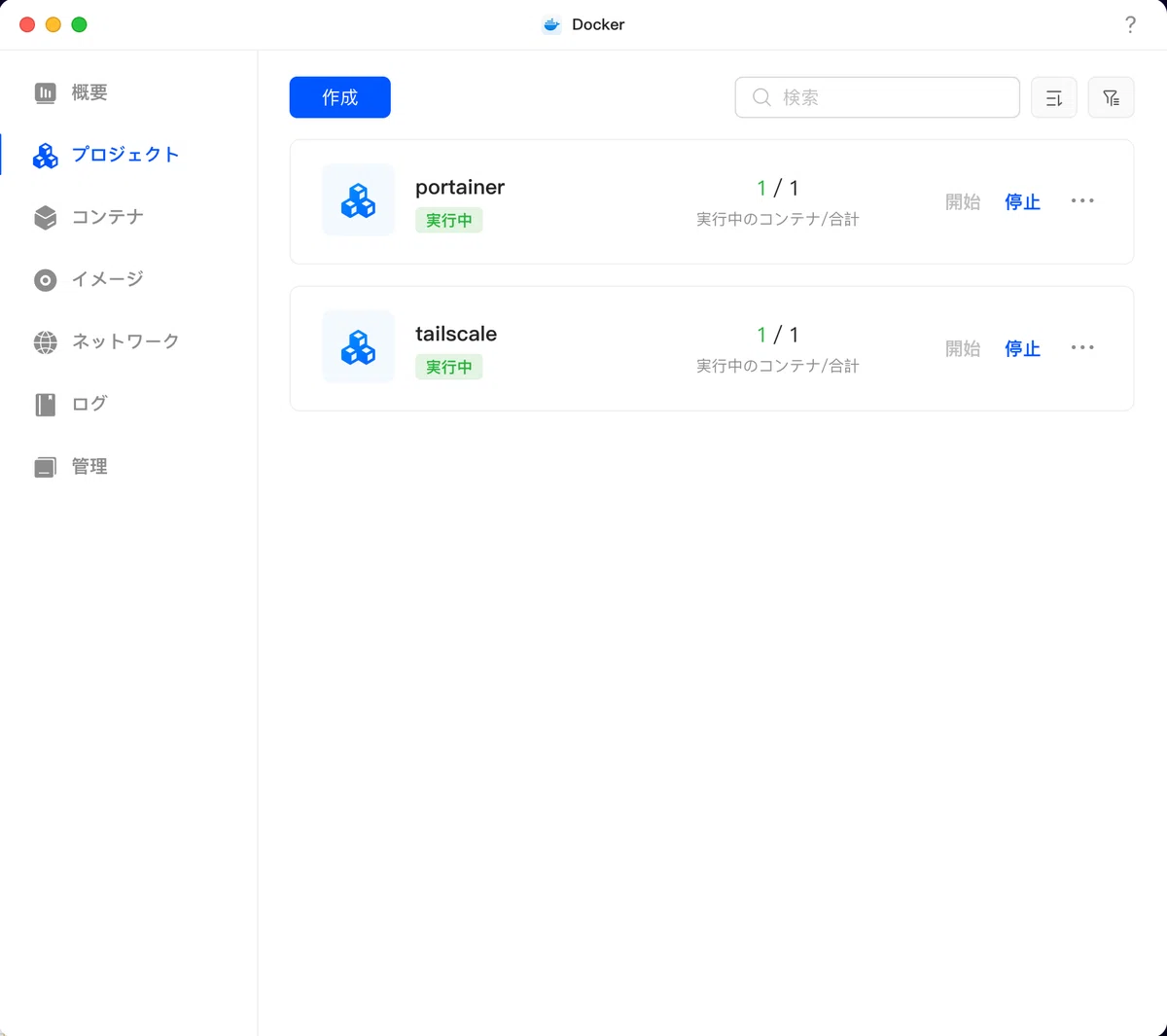The height and width of the screenshot is (1036, 1167).
Task: Click 開始 for the portainer project
Action: (963, 201)
